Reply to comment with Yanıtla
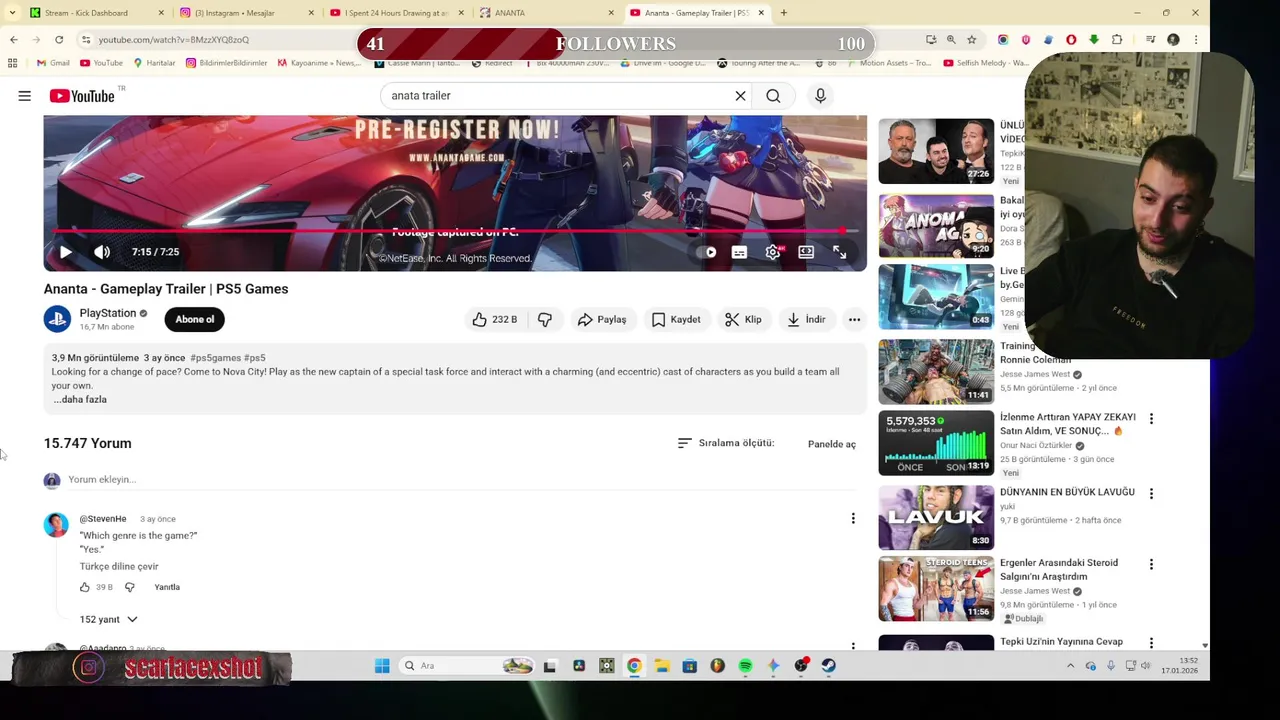 (167, 587)
